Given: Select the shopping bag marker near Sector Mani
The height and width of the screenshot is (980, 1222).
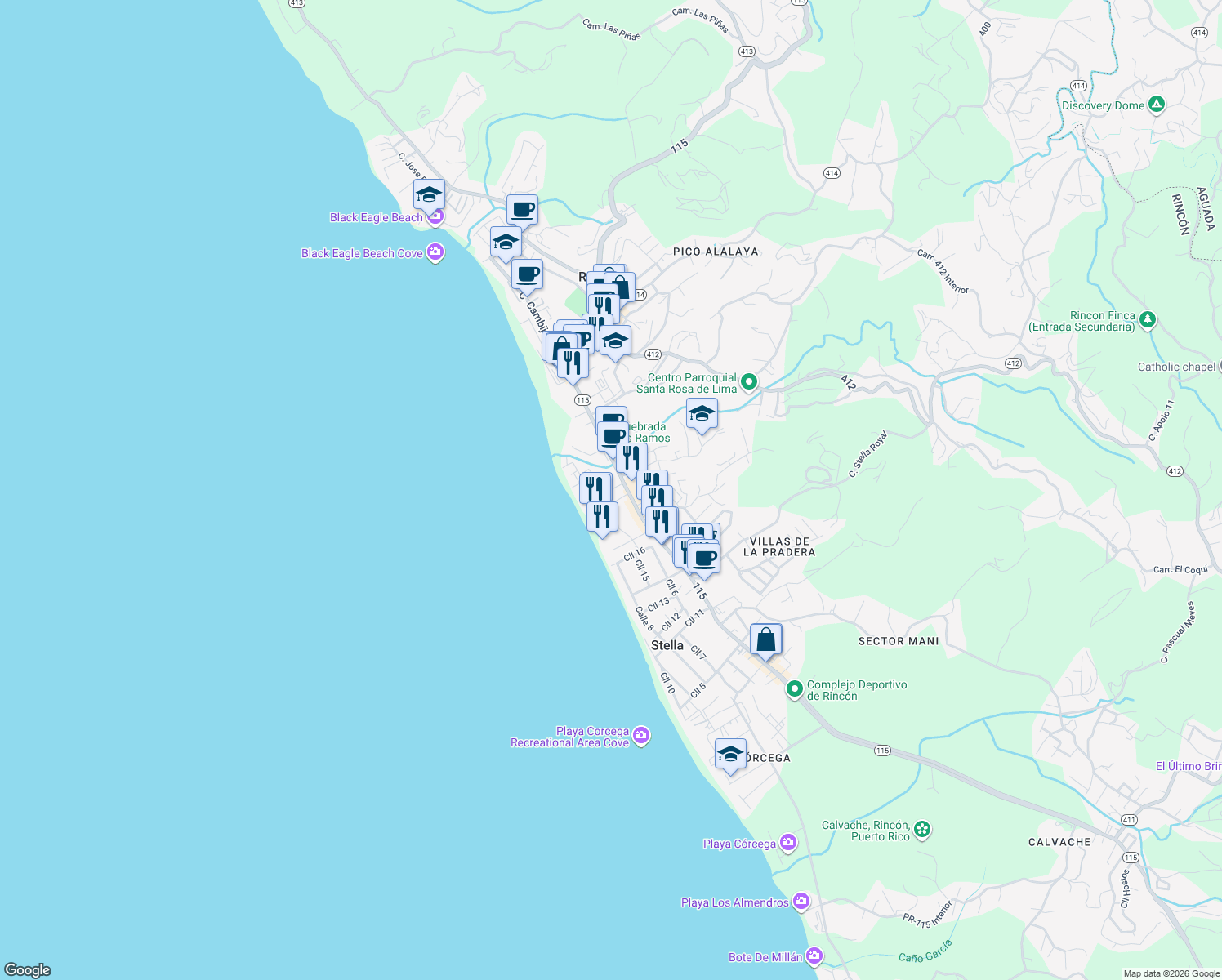Looking at the screenshot, I should pyautogui.click(x=765, y=638).
